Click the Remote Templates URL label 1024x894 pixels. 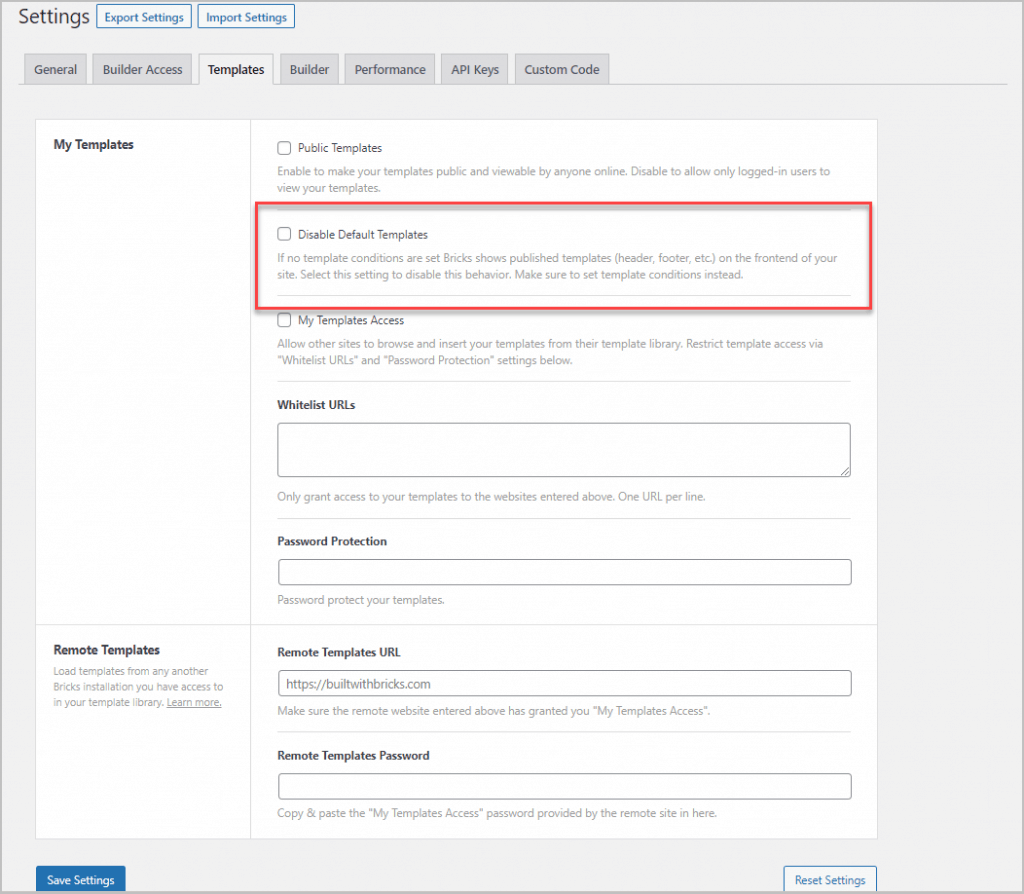coord(339,652)
